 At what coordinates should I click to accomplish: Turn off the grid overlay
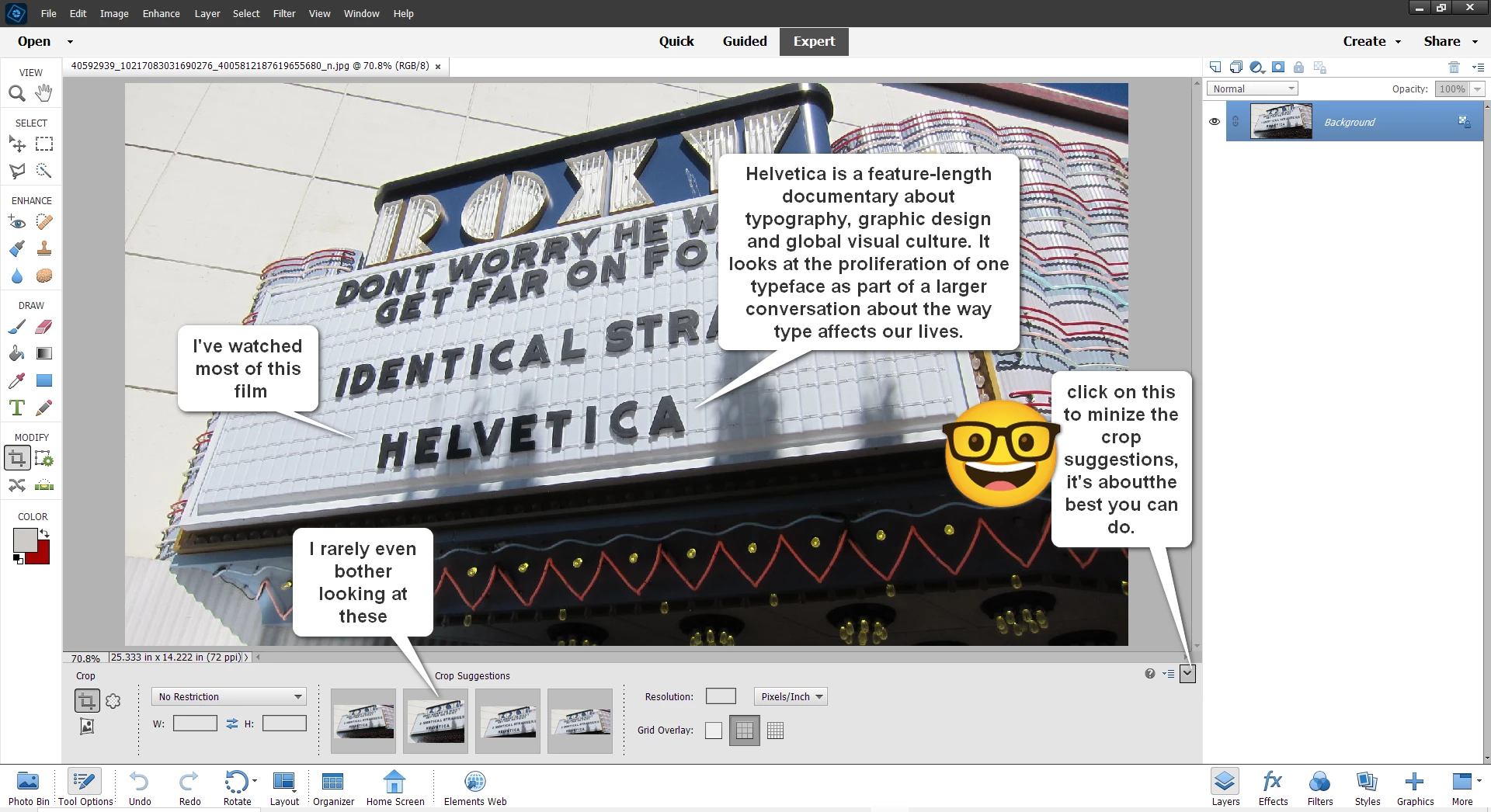(x=714, y=730)
